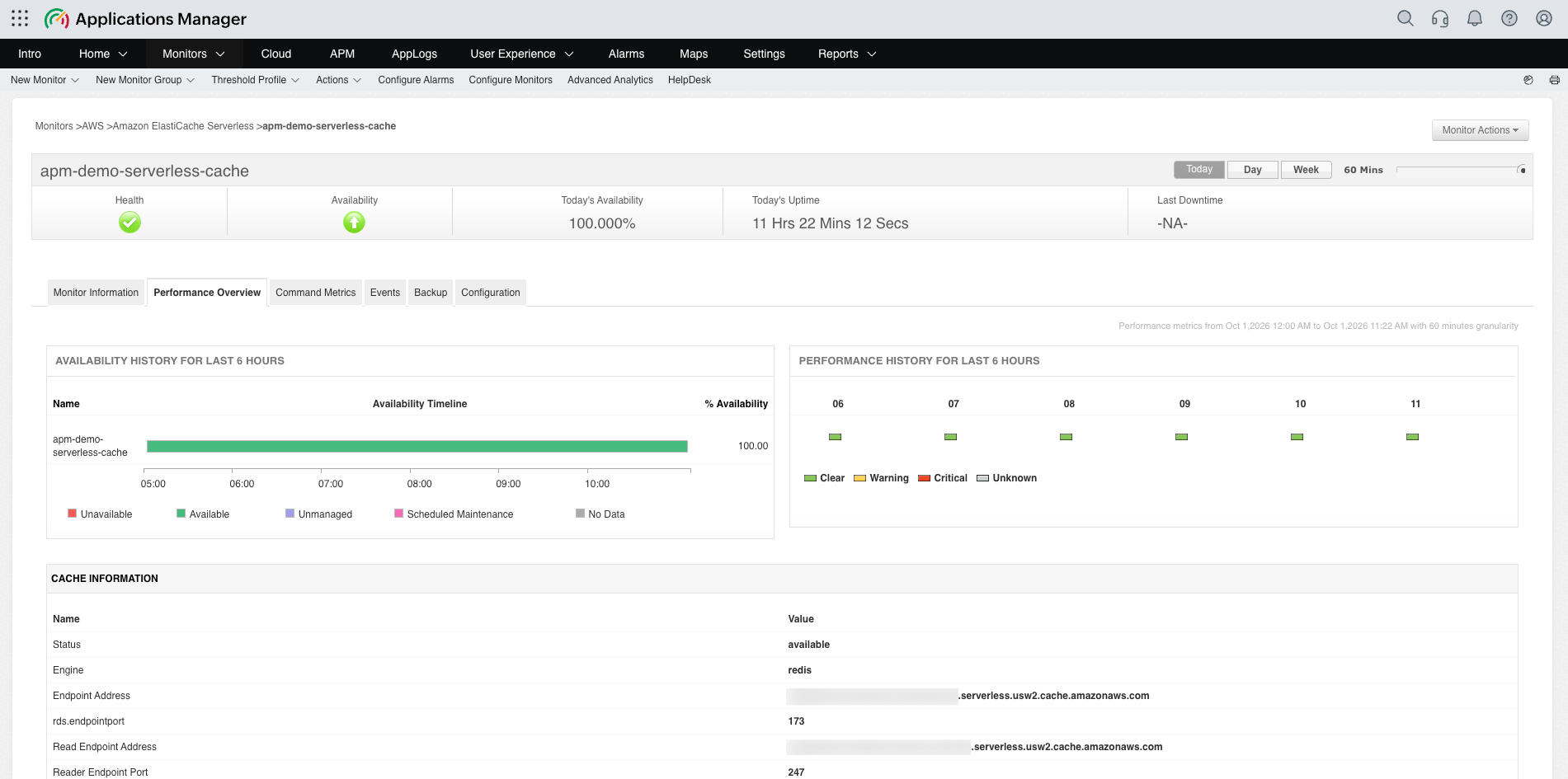Open the help question mark icon
1568x779 pixels.
[x=1509, y=18]
